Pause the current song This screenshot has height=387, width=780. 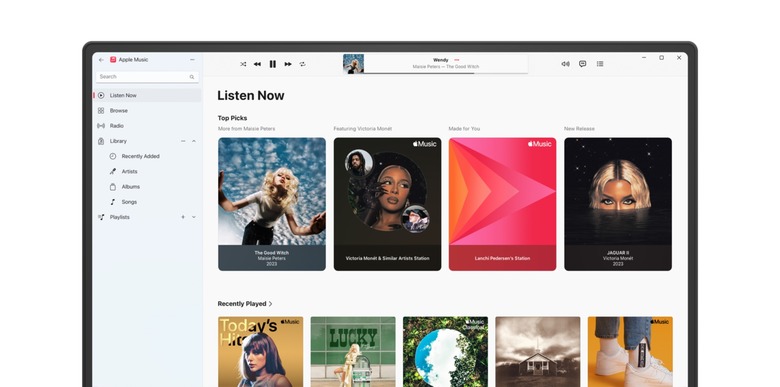click(x=273, y=64)
